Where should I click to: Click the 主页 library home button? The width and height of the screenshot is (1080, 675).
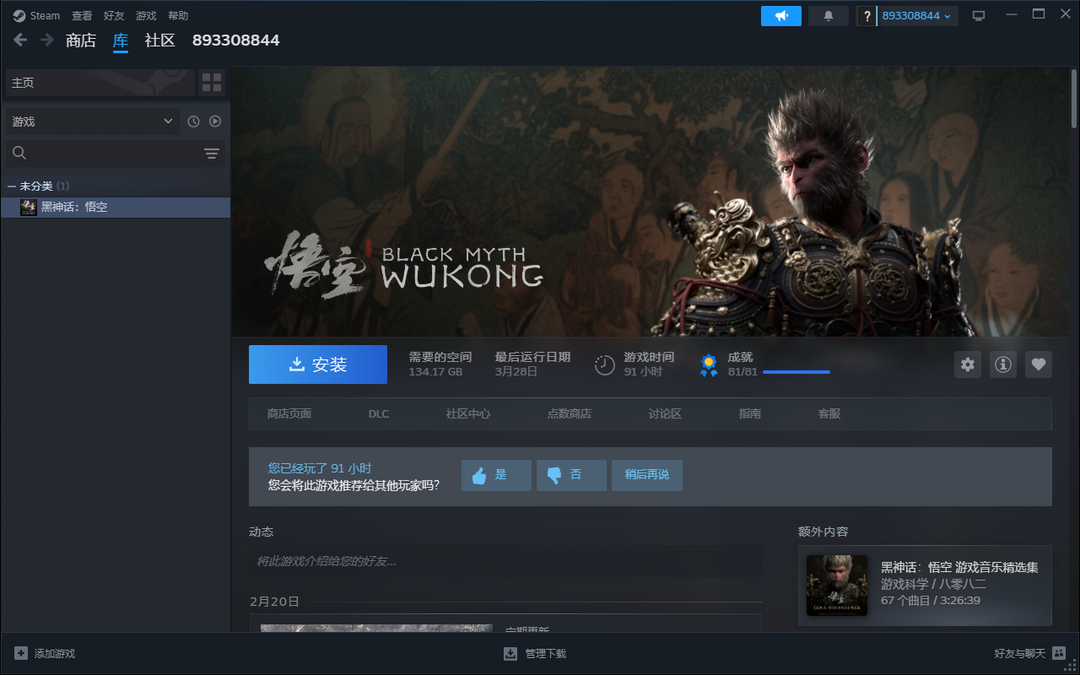coord(100,83)
